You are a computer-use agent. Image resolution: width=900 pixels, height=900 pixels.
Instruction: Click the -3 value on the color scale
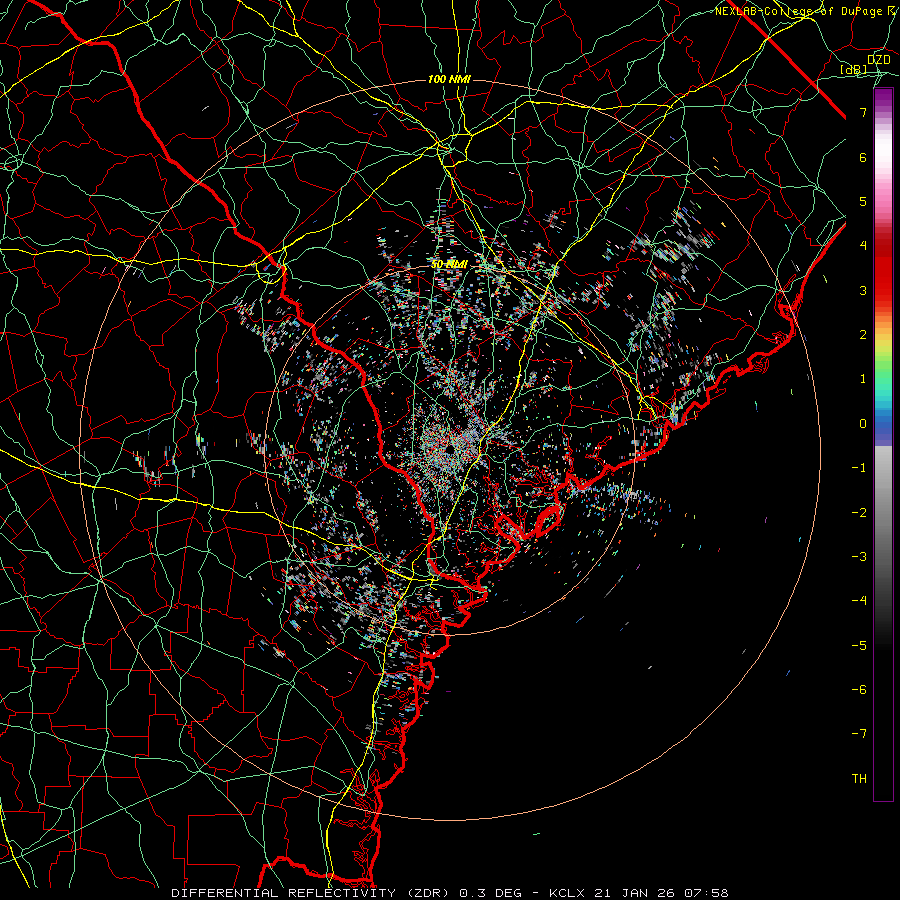859,557
